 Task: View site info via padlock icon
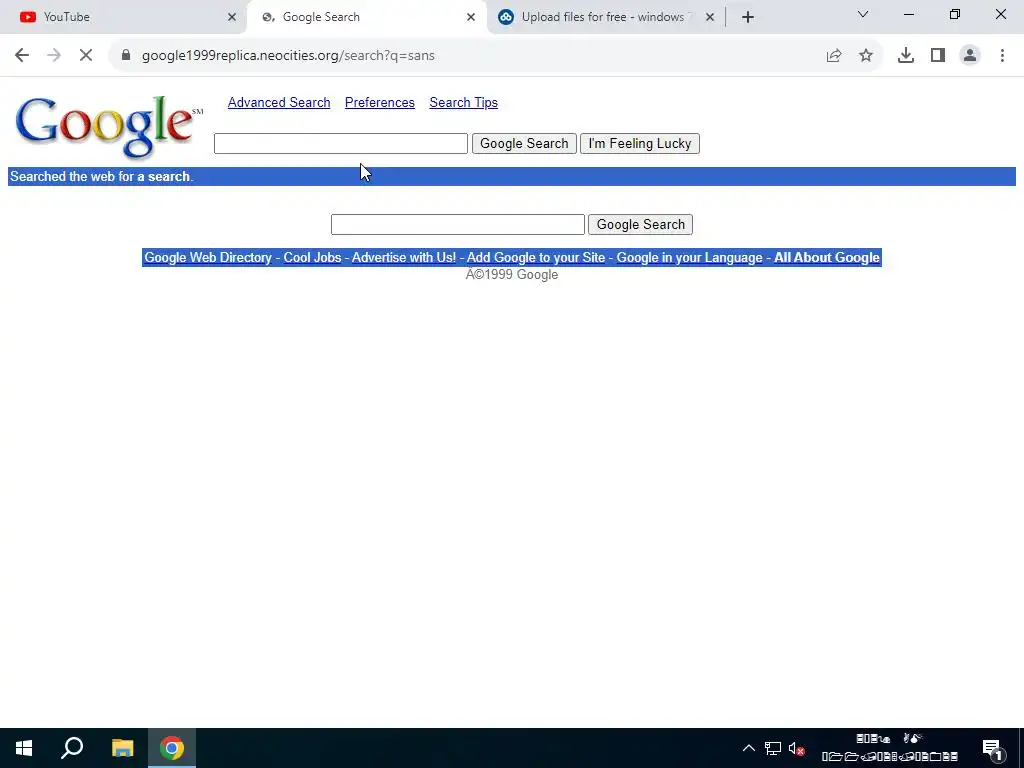pyautogui.click(x=126, y=56)
